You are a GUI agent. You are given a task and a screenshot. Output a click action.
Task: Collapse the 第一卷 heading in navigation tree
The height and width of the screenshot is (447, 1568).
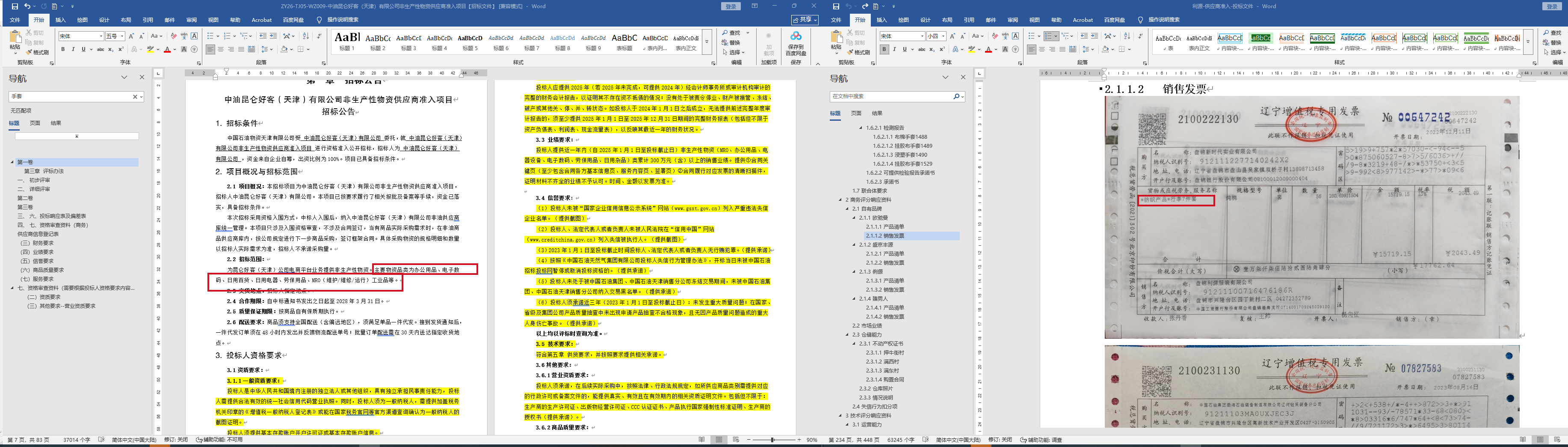12,162
